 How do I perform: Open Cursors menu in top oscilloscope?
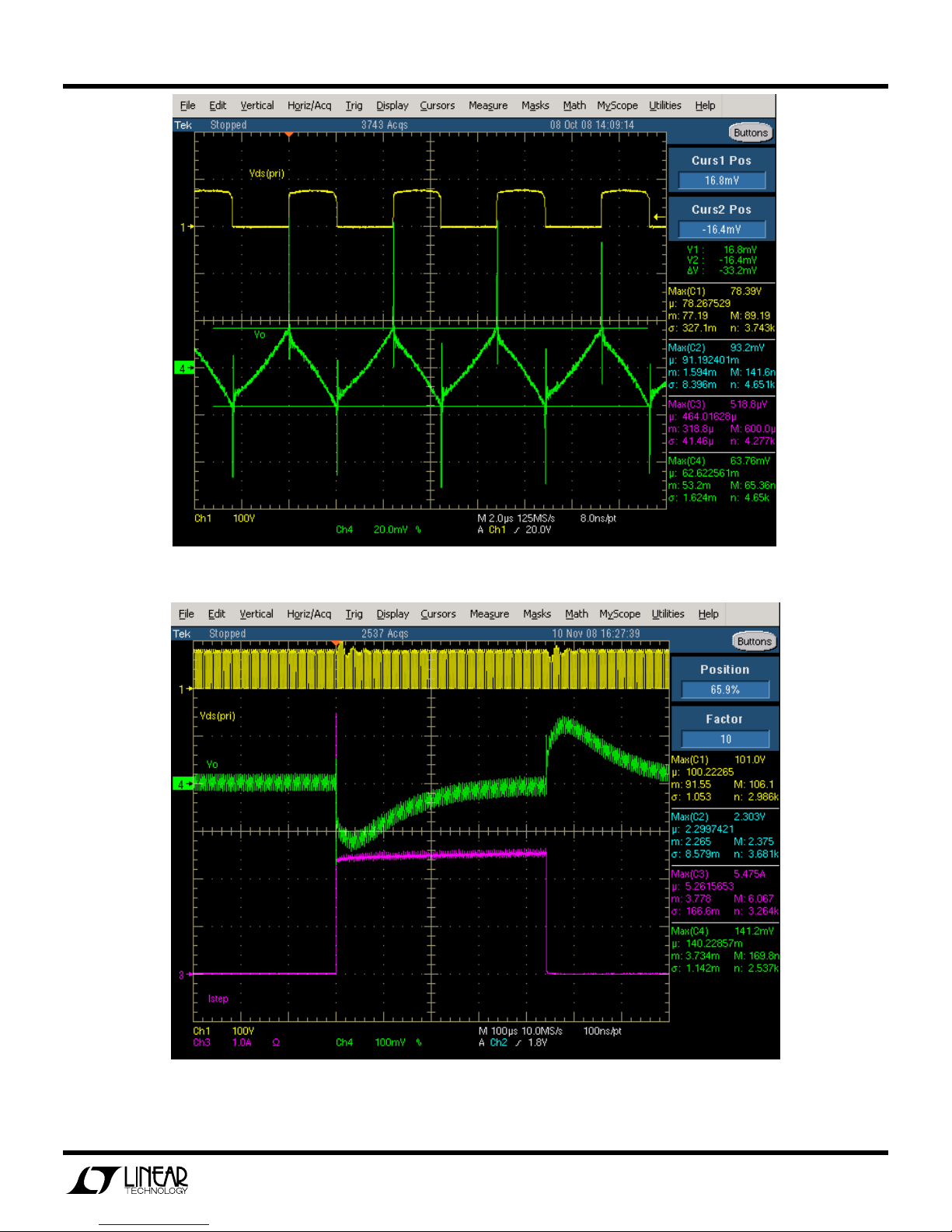point(438,106)
